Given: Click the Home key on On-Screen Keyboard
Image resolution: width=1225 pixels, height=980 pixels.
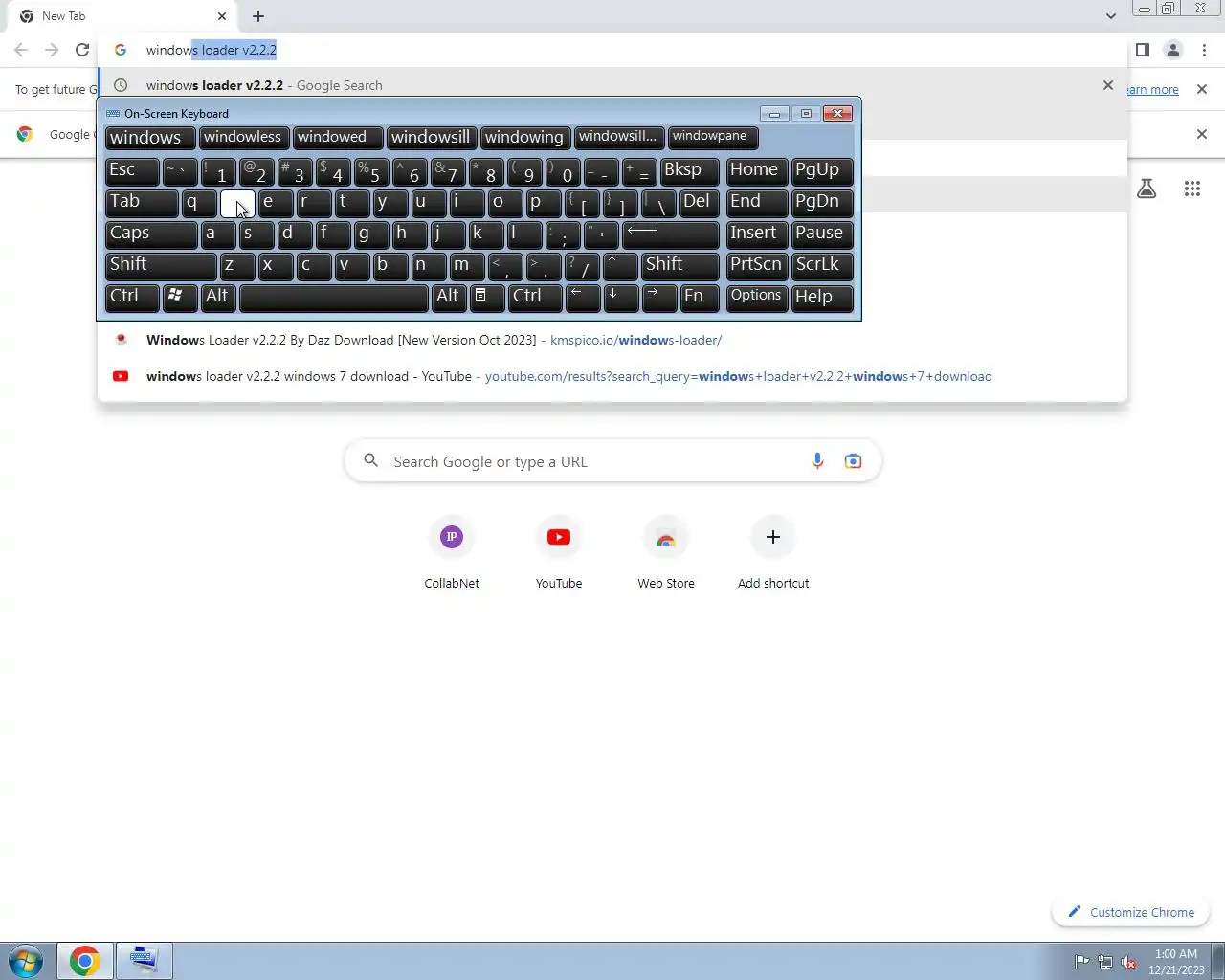Looking at the screenshot, I should pyautogui.click(x=757, y=171).
